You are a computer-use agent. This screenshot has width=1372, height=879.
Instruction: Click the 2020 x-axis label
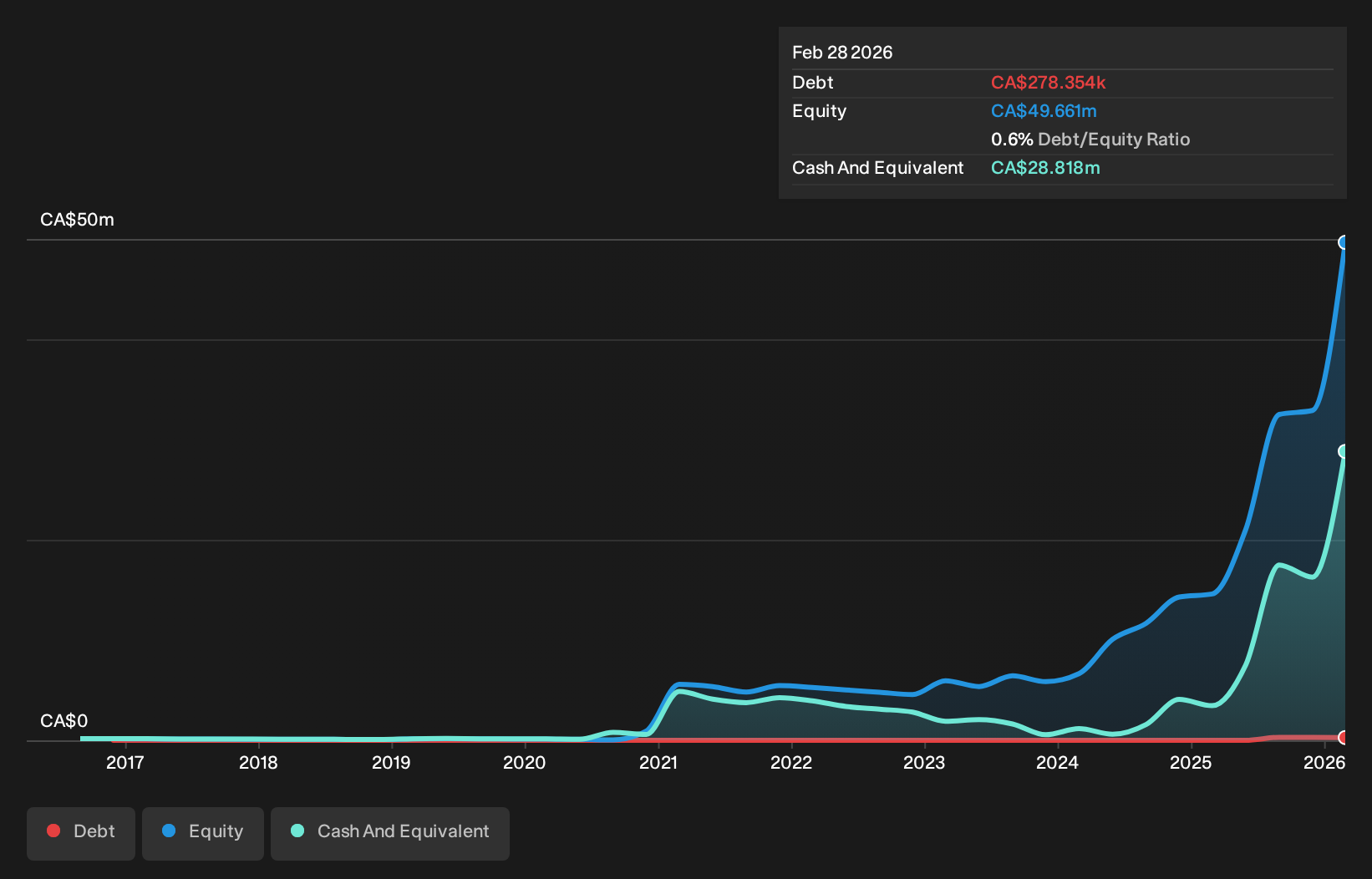click(525, 762)
